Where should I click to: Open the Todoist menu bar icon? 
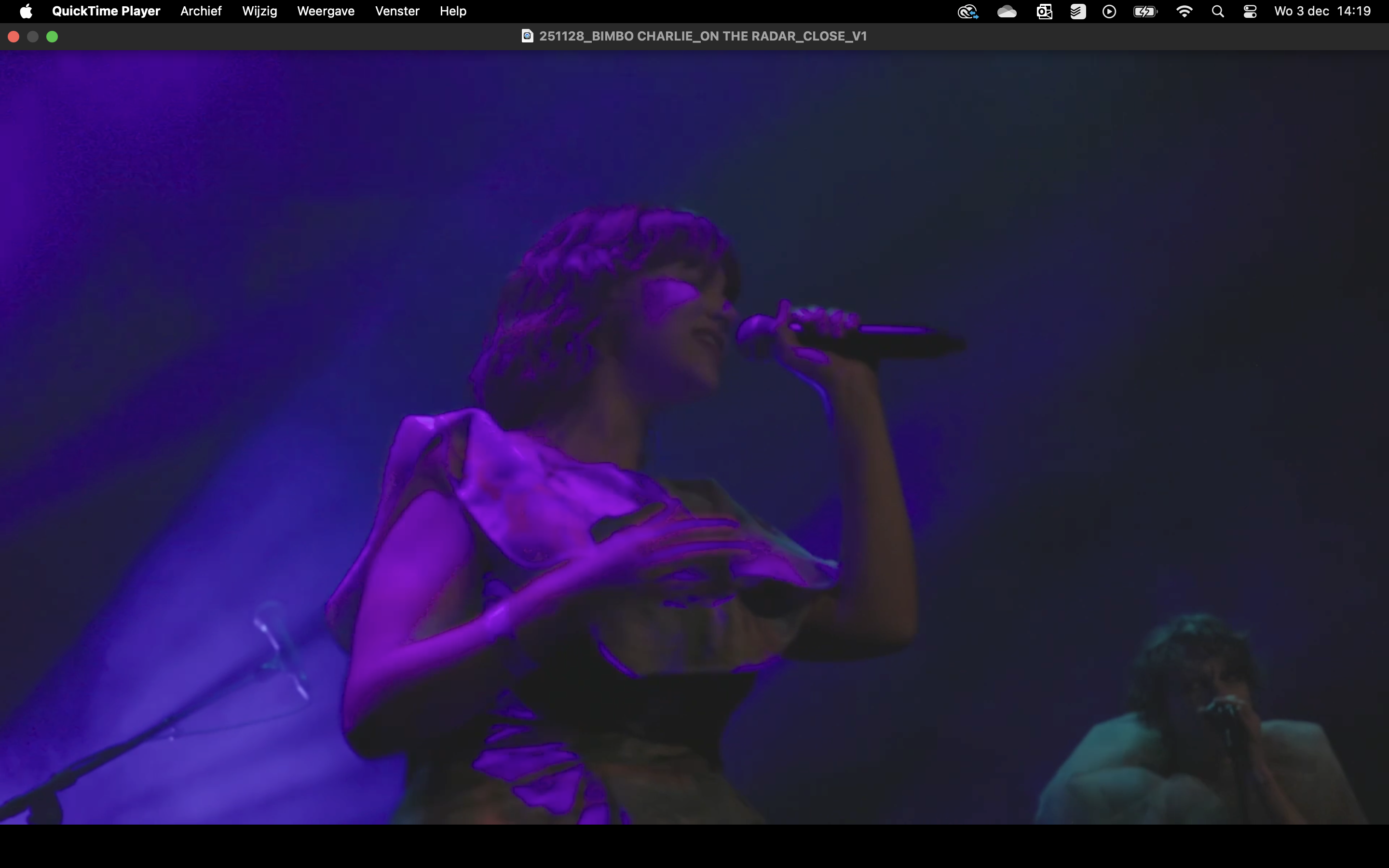coord(1077,12)
